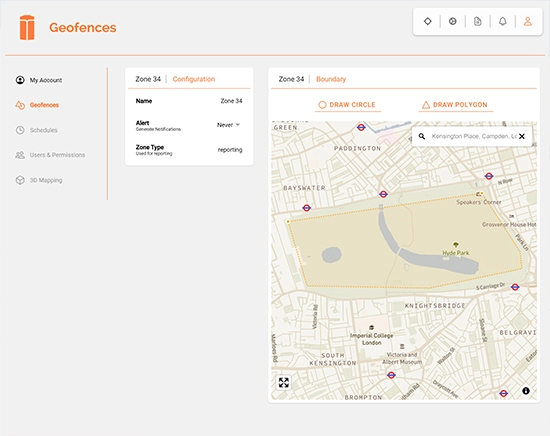Click the Zone 34 name field
550x436 pixels.
tap(189, 101)
